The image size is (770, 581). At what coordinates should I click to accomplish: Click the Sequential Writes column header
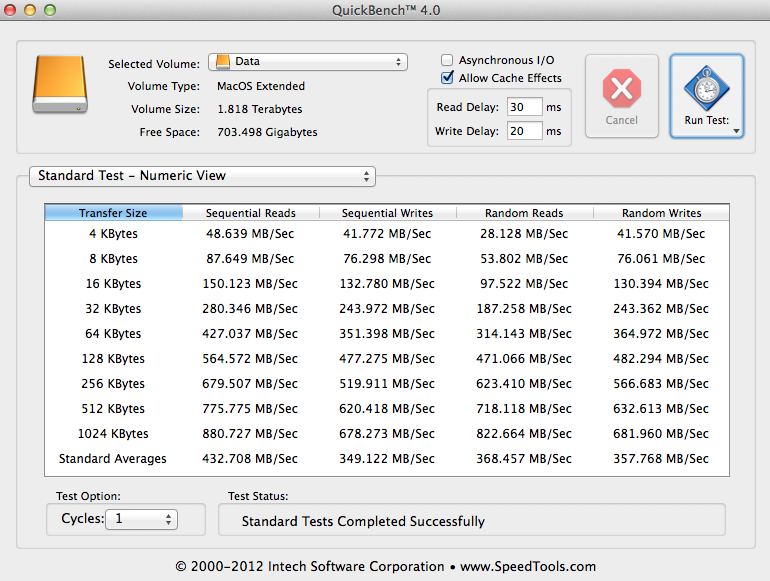(387, 213)
